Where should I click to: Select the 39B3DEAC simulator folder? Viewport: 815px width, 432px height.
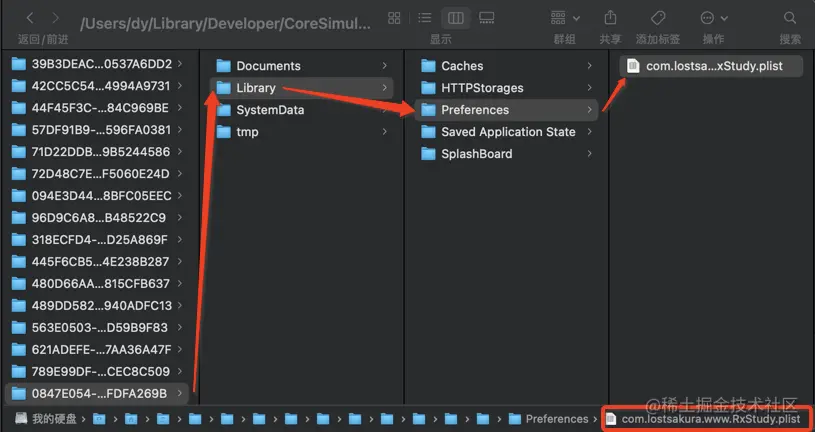tap(101, 63)
